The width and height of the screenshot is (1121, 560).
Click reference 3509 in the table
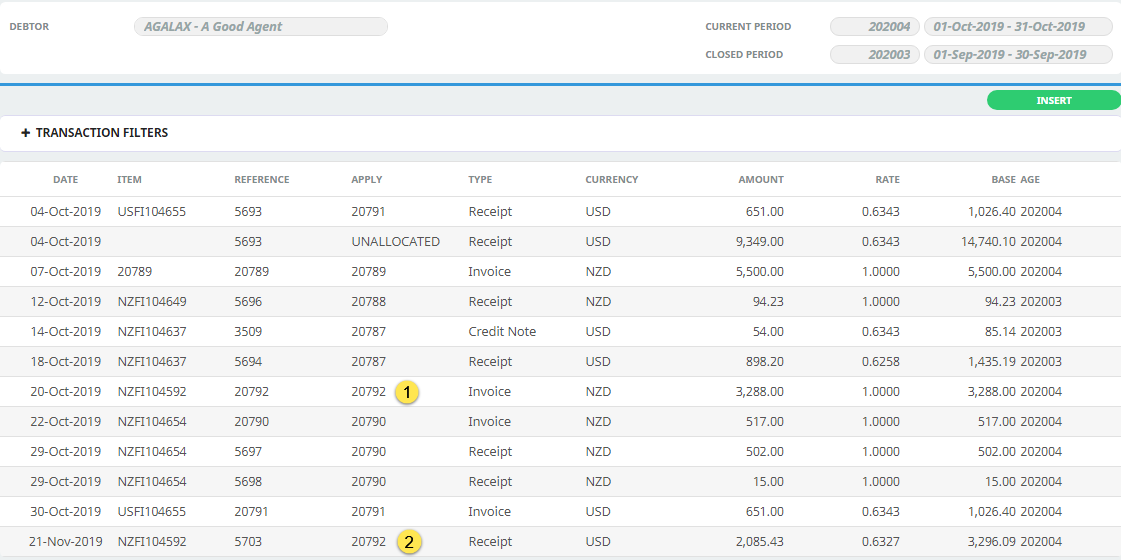[x=248, y=332]
